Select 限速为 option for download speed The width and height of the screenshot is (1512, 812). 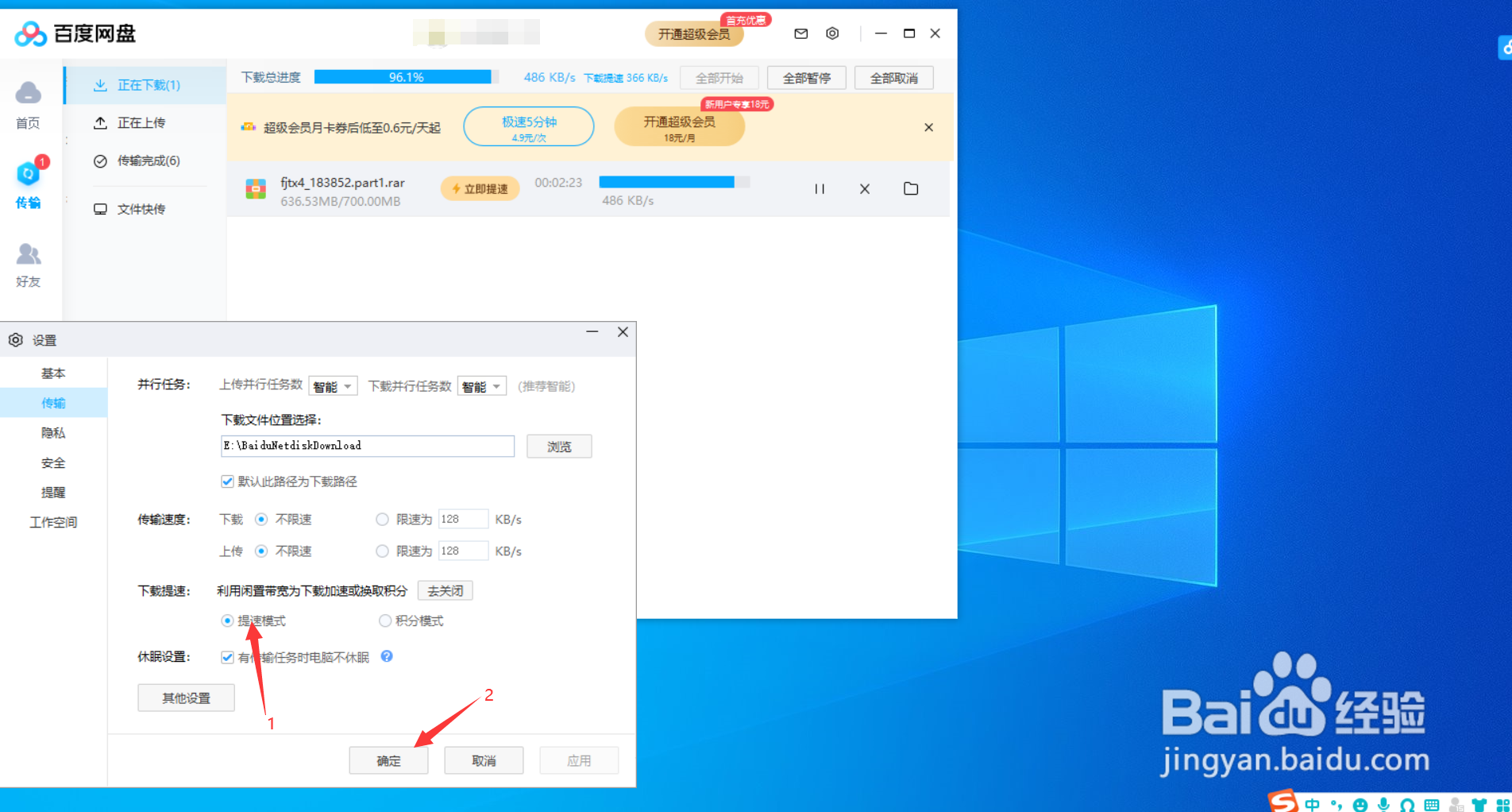[x=382, y=519]
